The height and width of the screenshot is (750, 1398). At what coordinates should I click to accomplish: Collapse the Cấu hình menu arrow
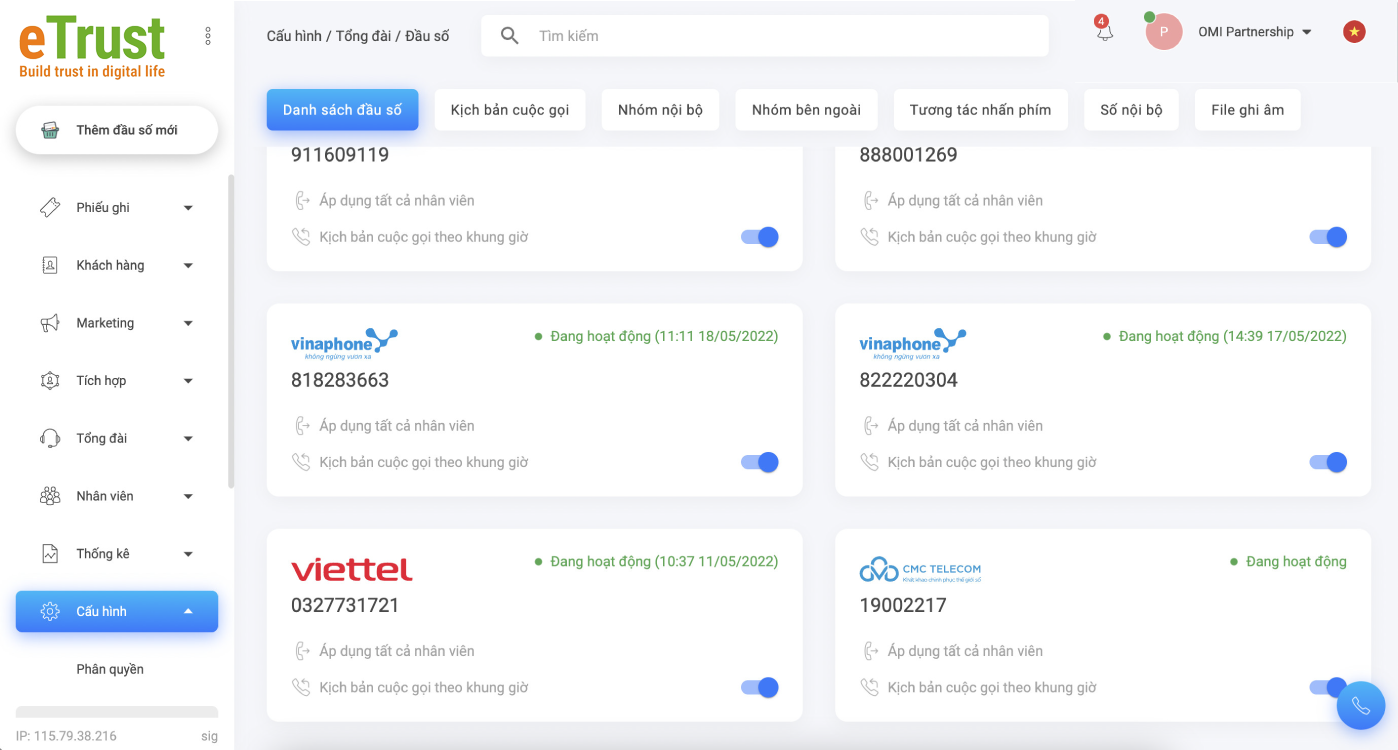click(x=188, y=611)
